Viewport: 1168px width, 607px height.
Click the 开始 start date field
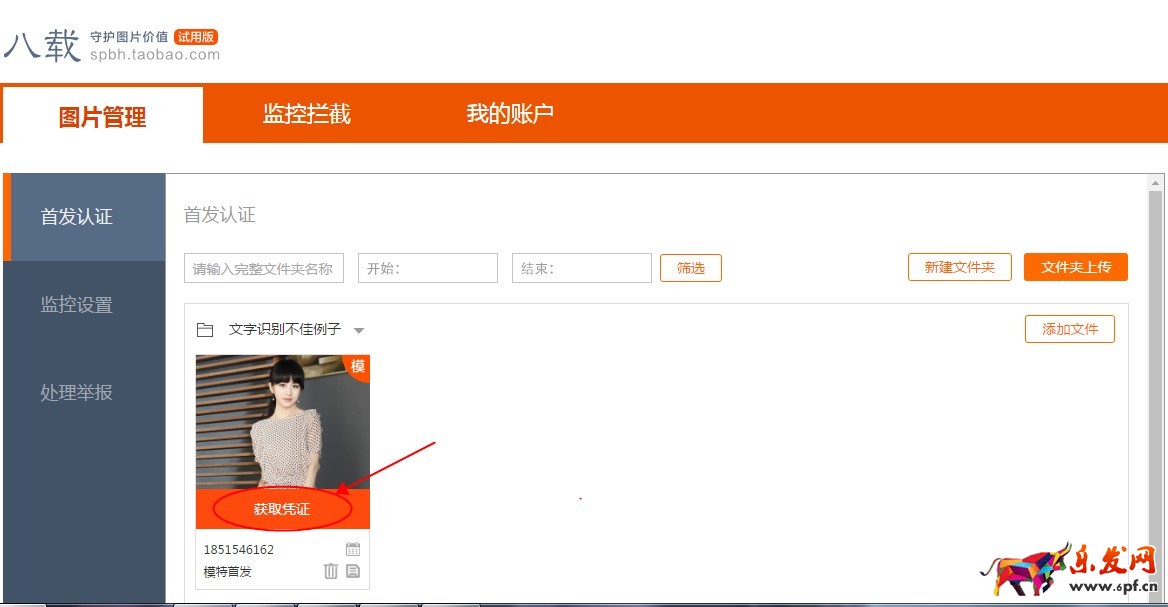pyautogui.click(x=428, y=267)
